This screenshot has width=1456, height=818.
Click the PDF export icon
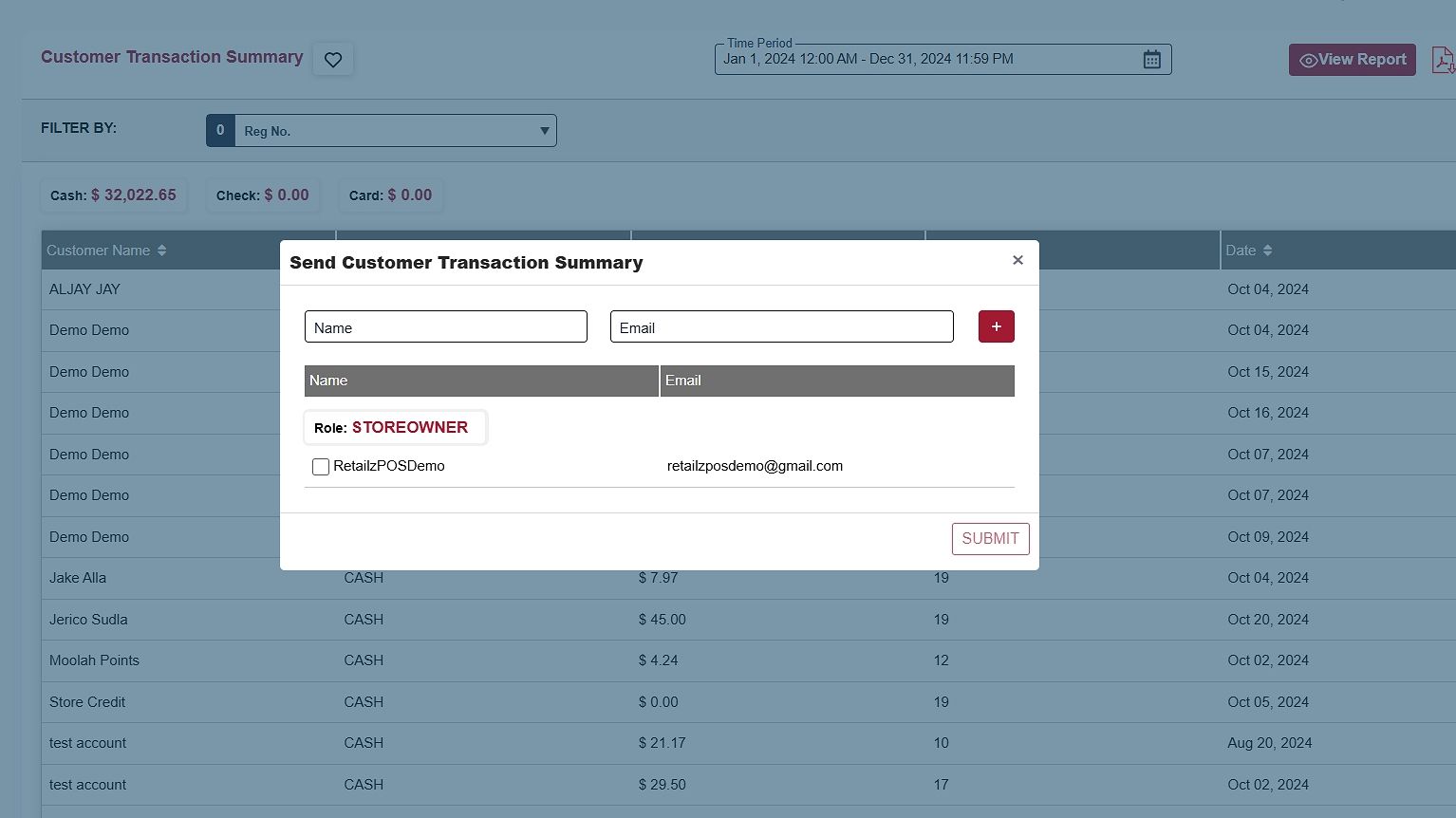pos(1443,60)
